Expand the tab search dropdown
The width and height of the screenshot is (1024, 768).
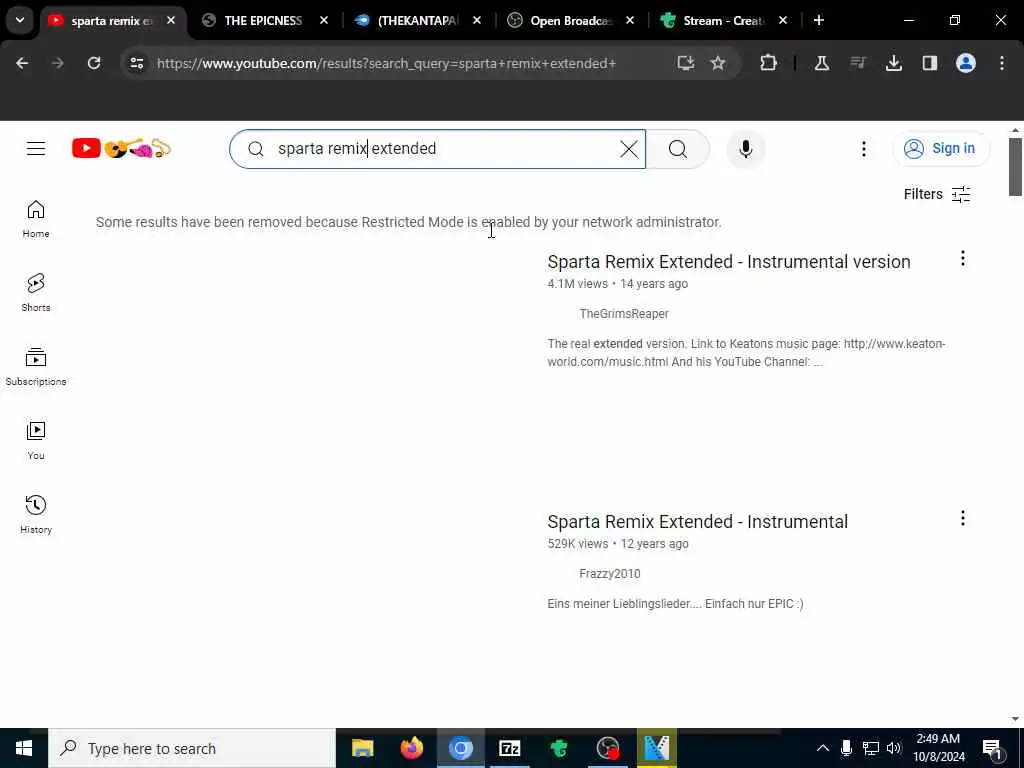[20, 20]
